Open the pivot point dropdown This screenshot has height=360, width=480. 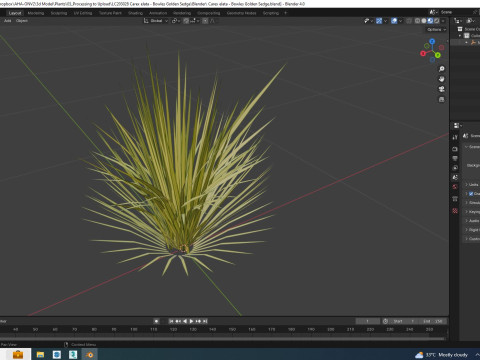coord(176,21)
